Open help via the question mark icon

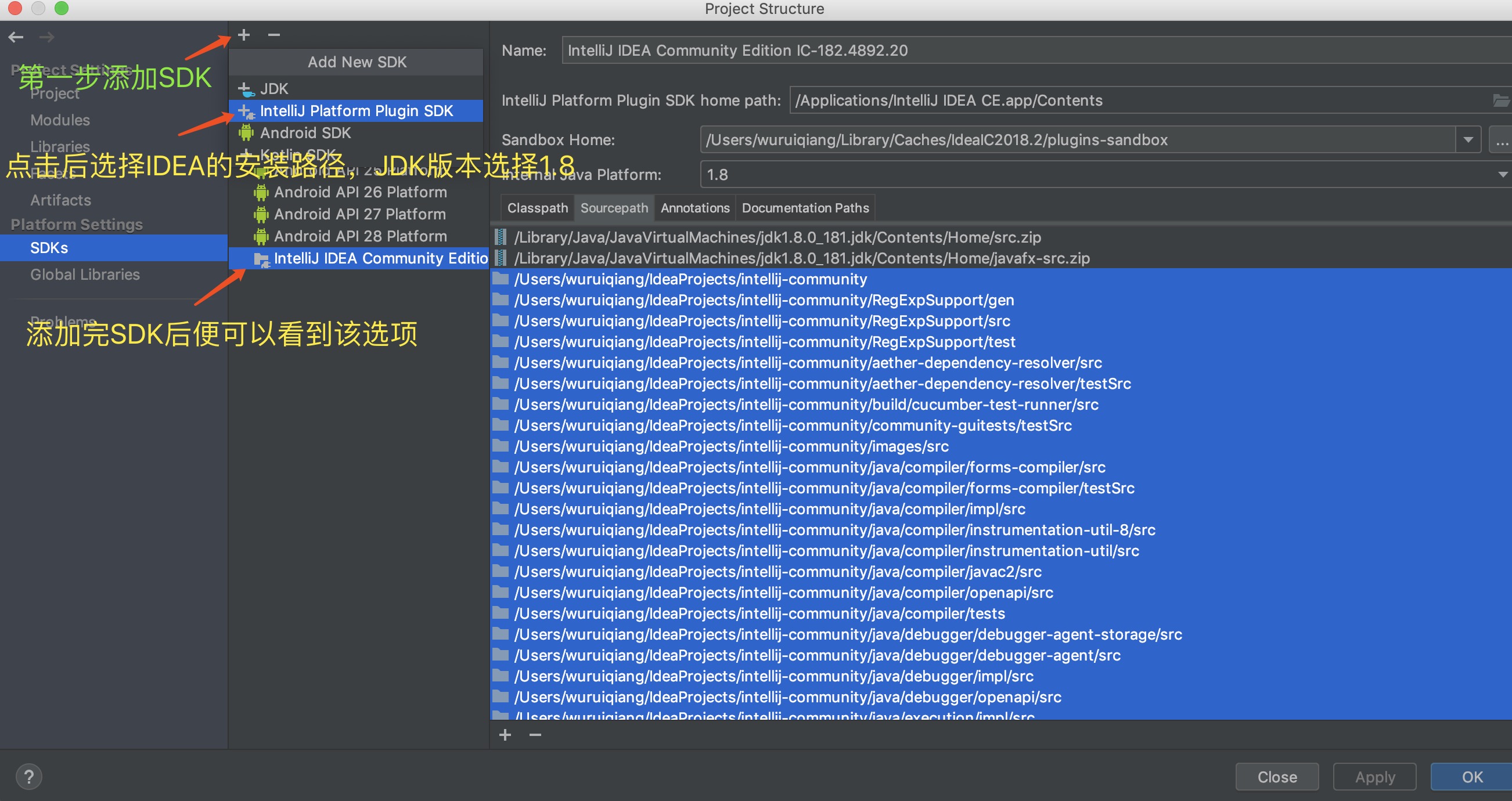tap(30, 776)
